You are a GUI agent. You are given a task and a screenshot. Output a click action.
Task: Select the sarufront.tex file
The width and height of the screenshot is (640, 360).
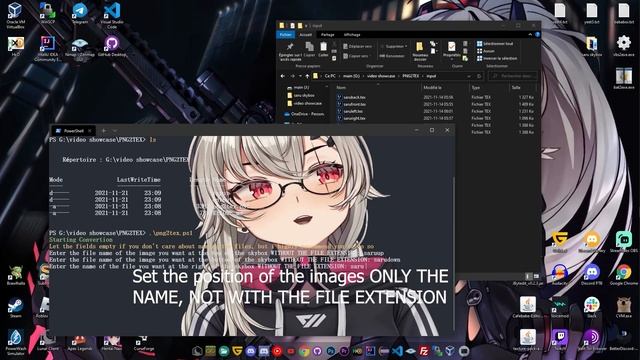(x=351, y=104)
